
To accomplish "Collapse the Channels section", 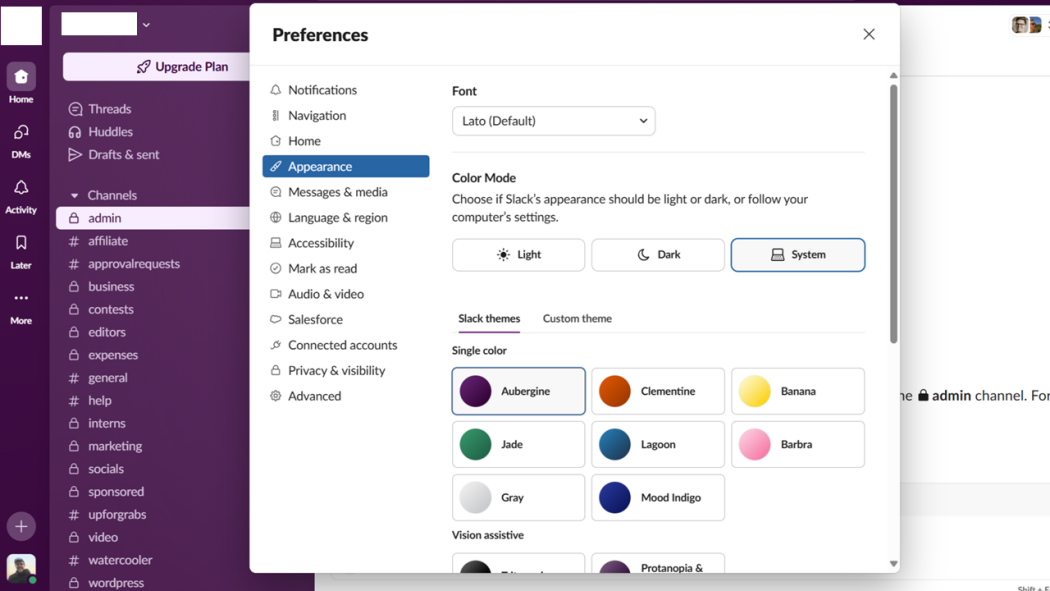I will pos(76,195).
